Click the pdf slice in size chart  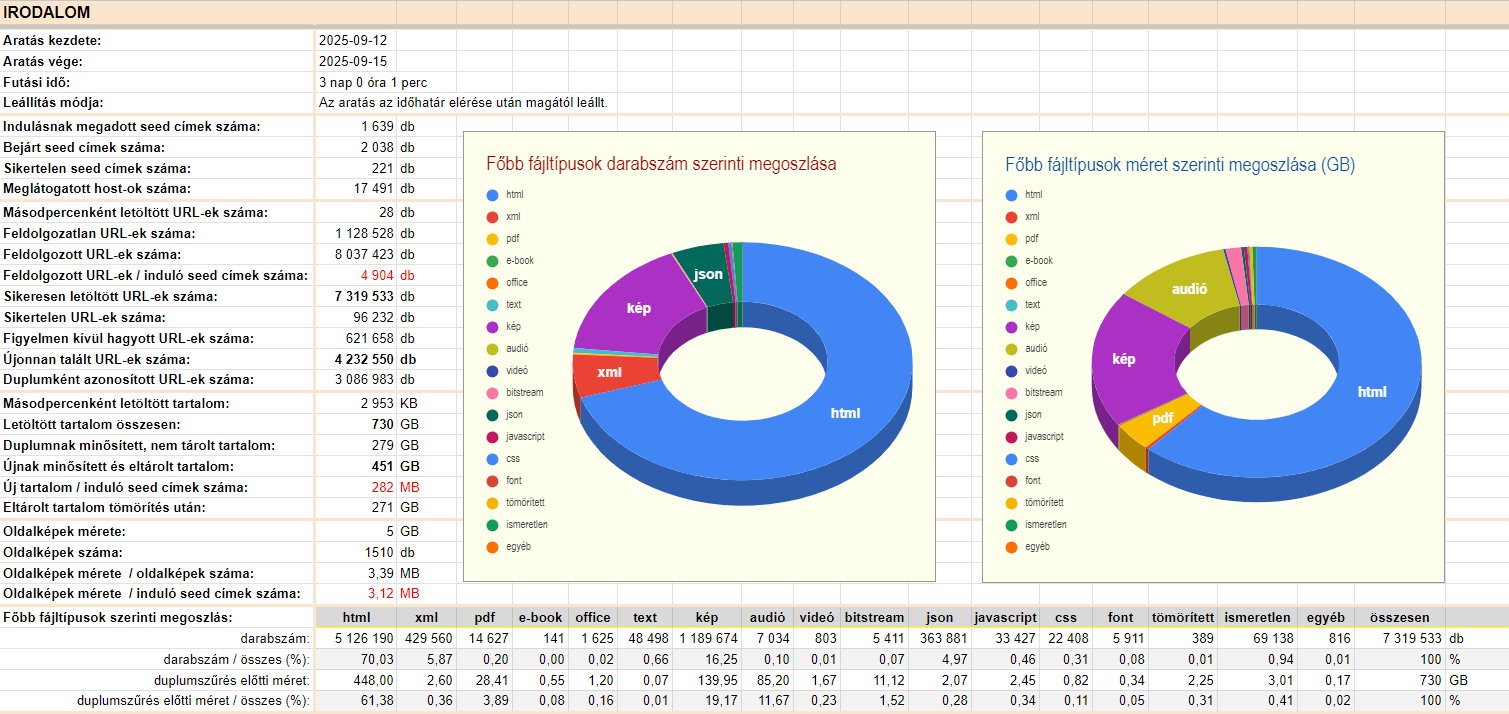coord(1162,418)
